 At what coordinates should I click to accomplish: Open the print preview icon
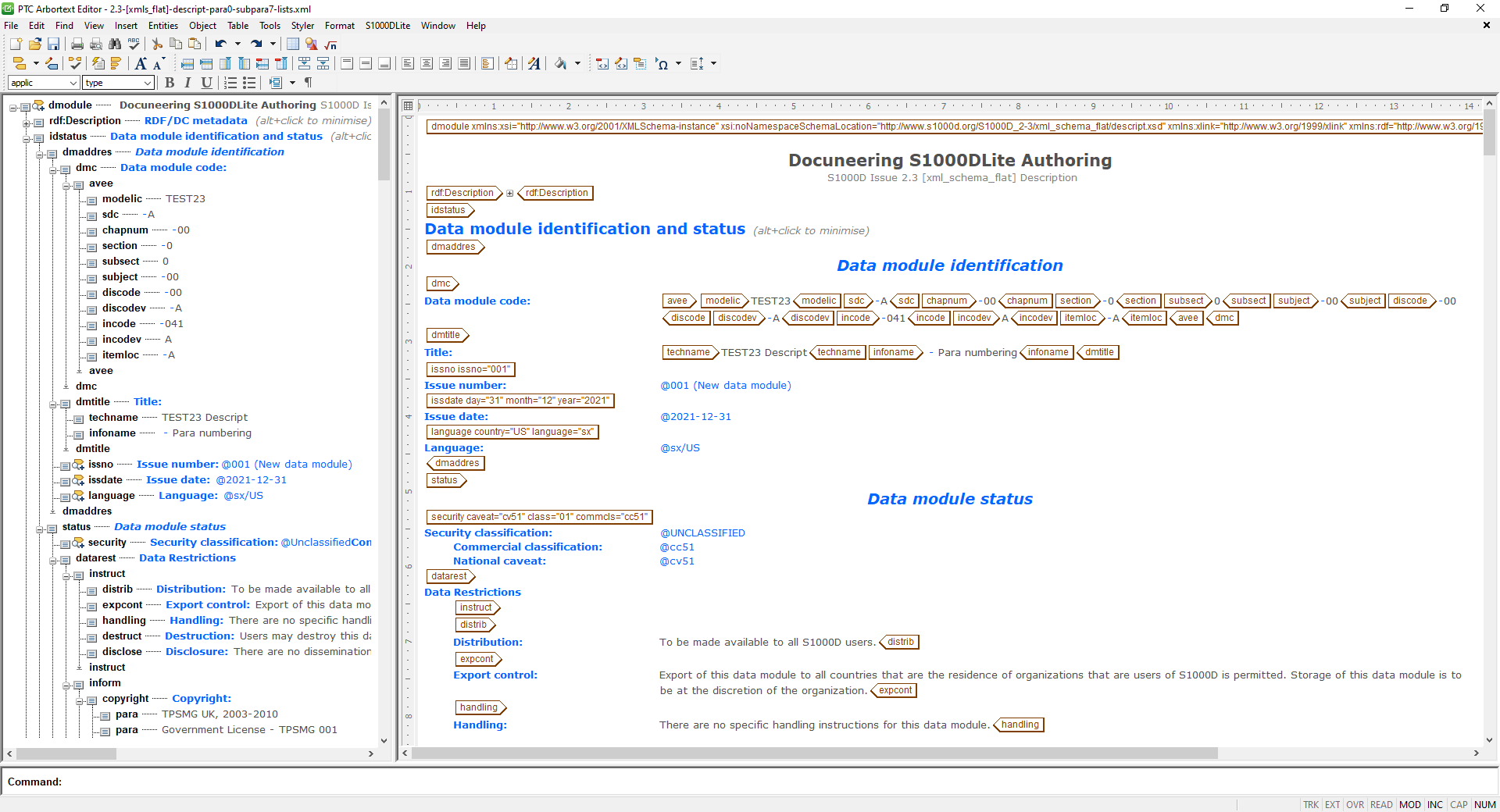(95, 45)
